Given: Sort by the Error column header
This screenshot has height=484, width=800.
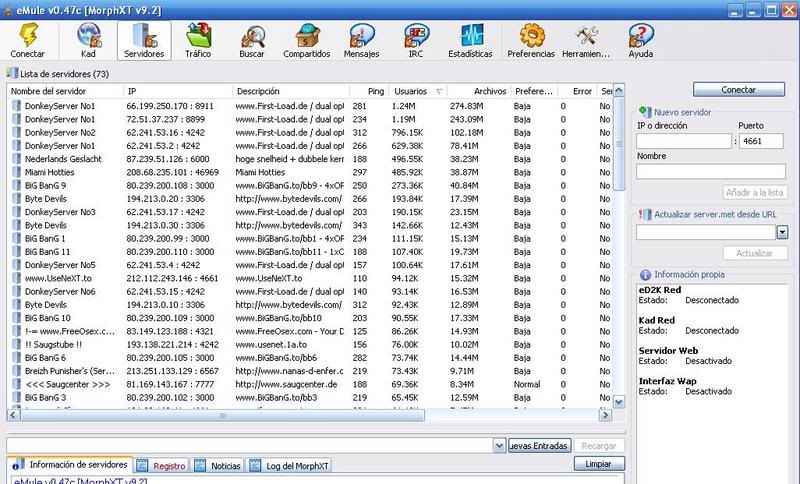Looking at the screenshot, I should tap(578, 91).
